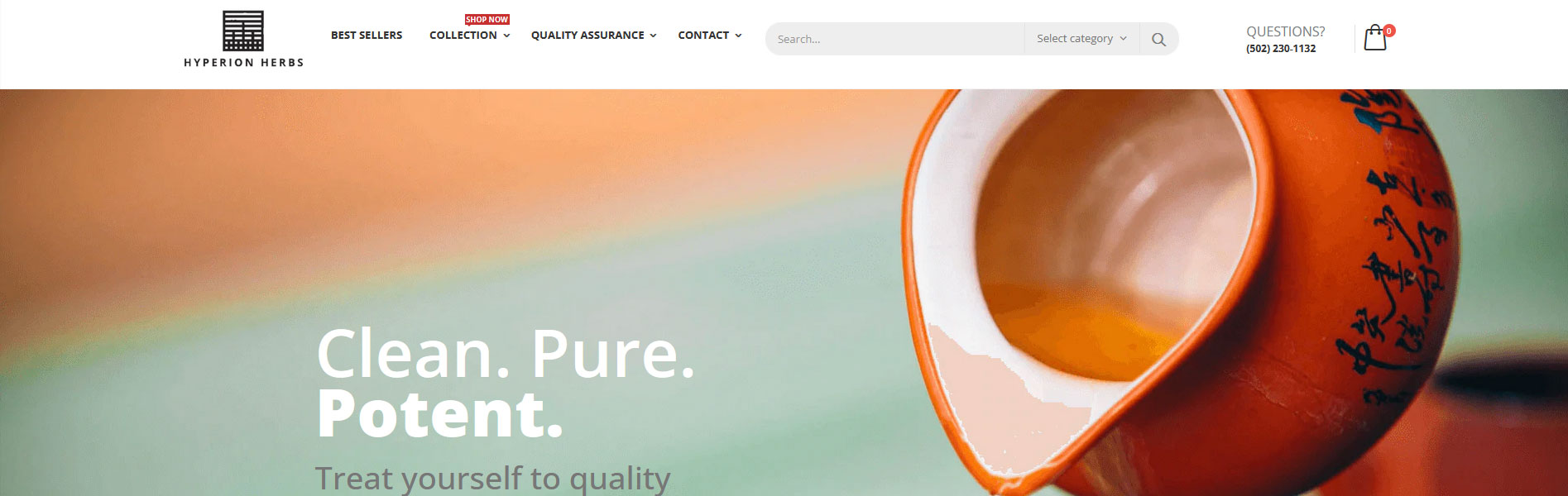Expand the Quality Assurance chevron arrow
The image size is (1568, 496).
(653, 36)
